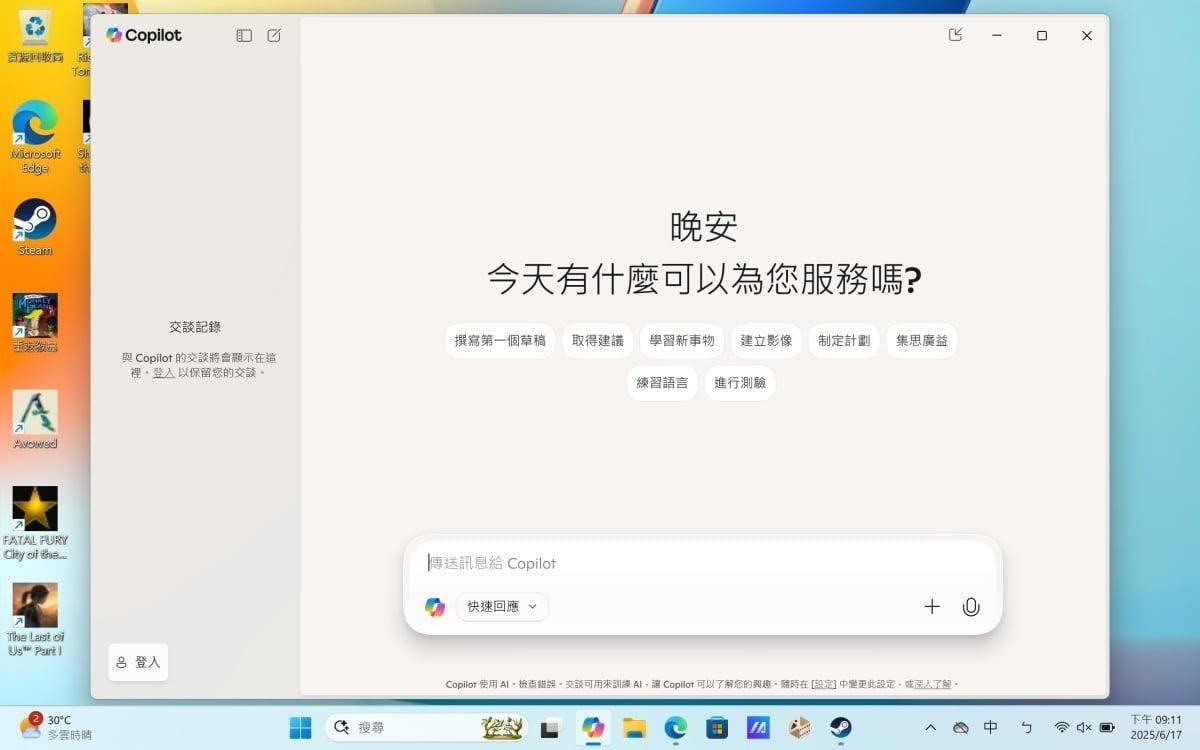
Task: Click the 學習新事物 suggestion chip
Action: point(682,341)
